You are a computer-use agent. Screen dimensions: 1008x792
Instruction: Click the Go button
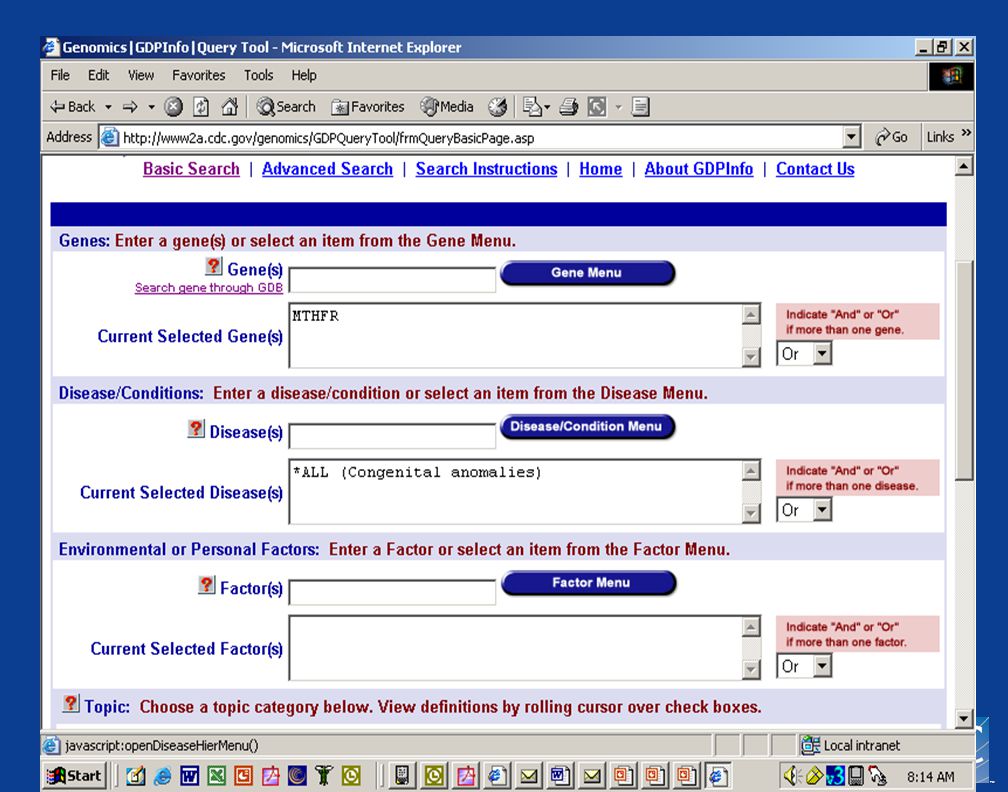click(x=891, y=137)
